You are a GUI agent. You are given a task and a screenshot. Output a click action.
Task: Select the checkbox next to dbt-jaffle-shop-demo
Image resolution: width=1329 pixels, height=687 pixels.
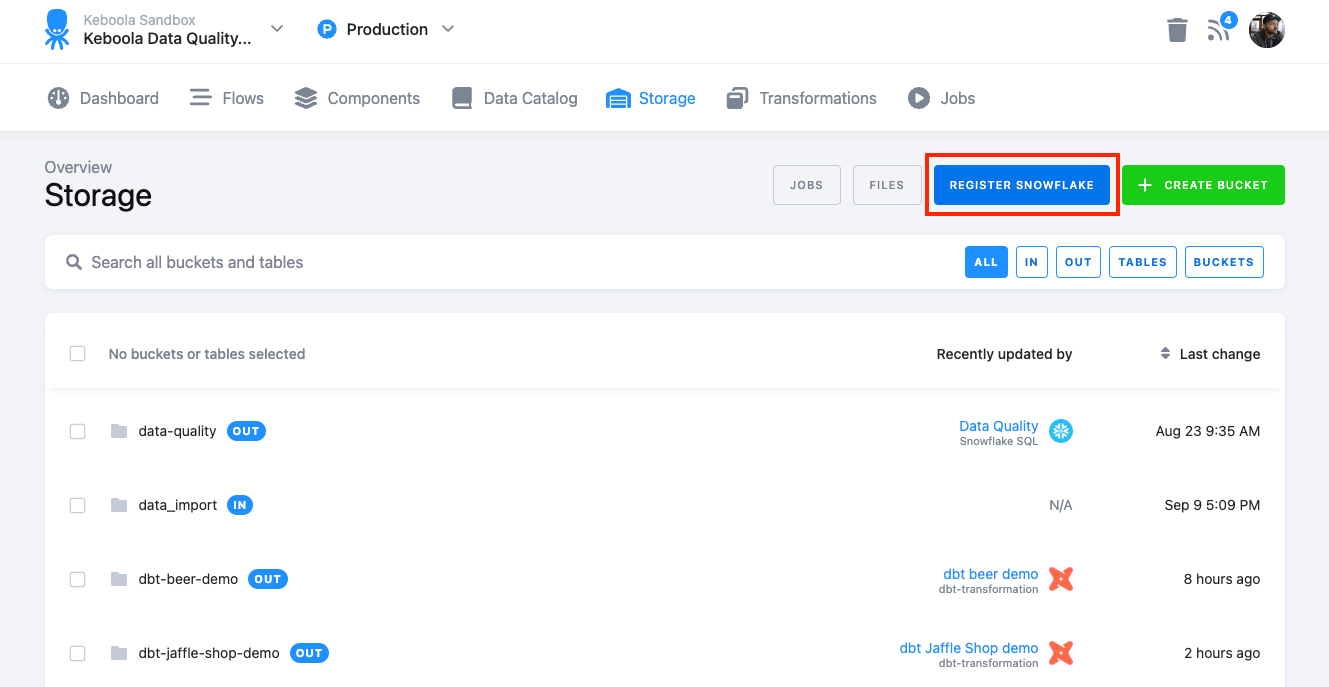pyautogui.click(x=77, y=653)
